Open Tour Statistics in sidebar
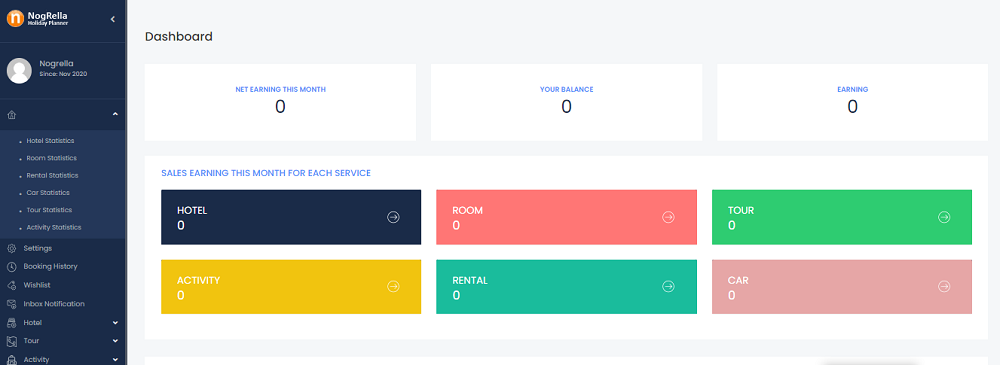Screen dimensions: 1000x365 (49, 209)
